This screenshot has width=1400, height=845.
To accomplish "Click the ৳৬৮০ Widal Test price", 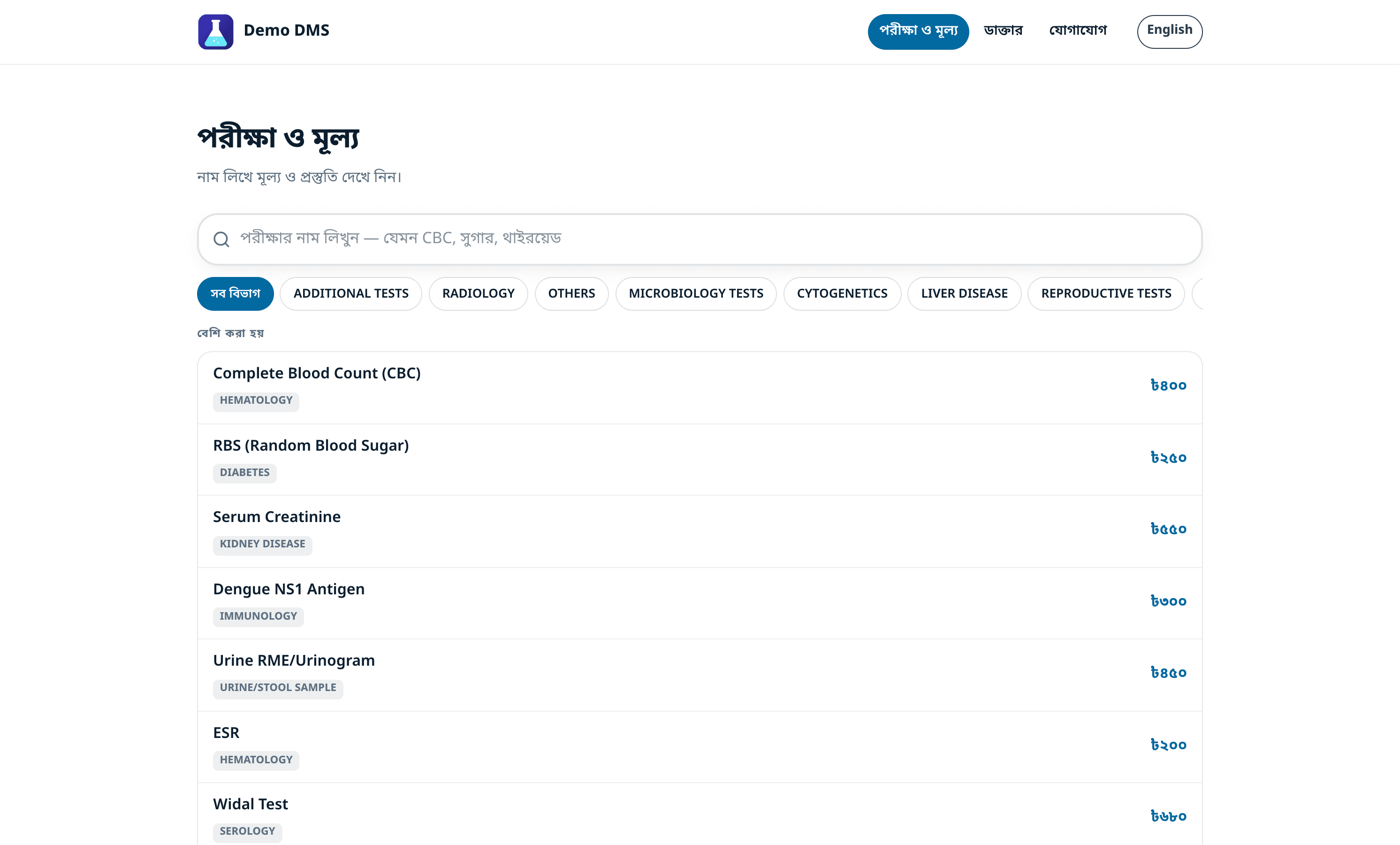I will (1168, 816).
